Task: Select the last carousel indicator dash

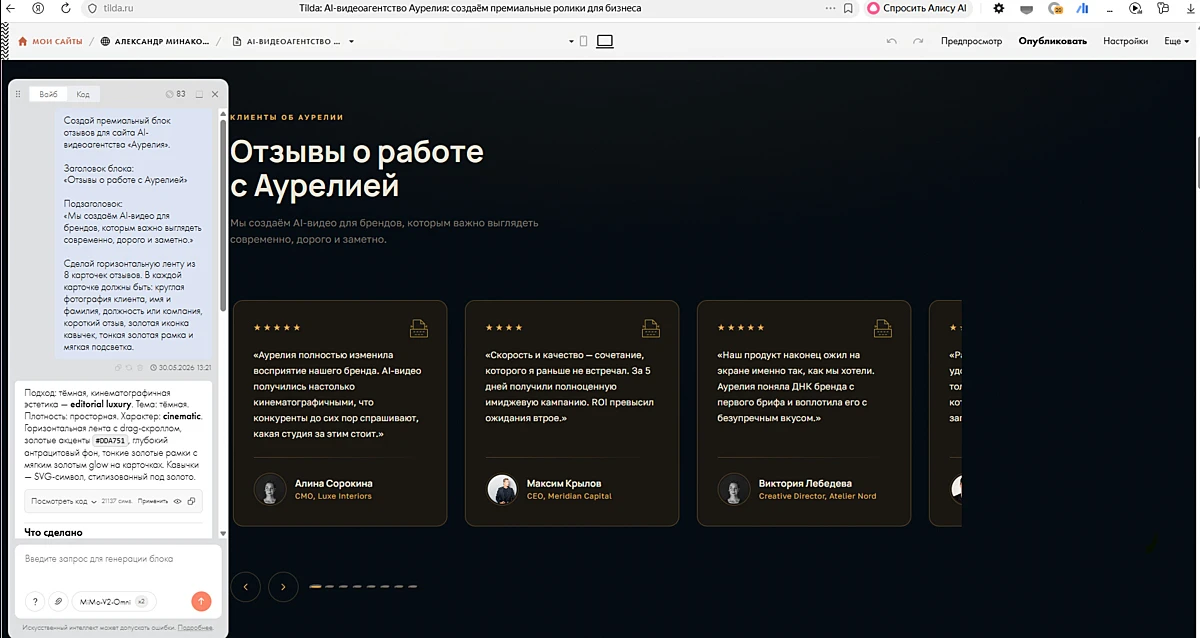Action: tap(412, 586)
